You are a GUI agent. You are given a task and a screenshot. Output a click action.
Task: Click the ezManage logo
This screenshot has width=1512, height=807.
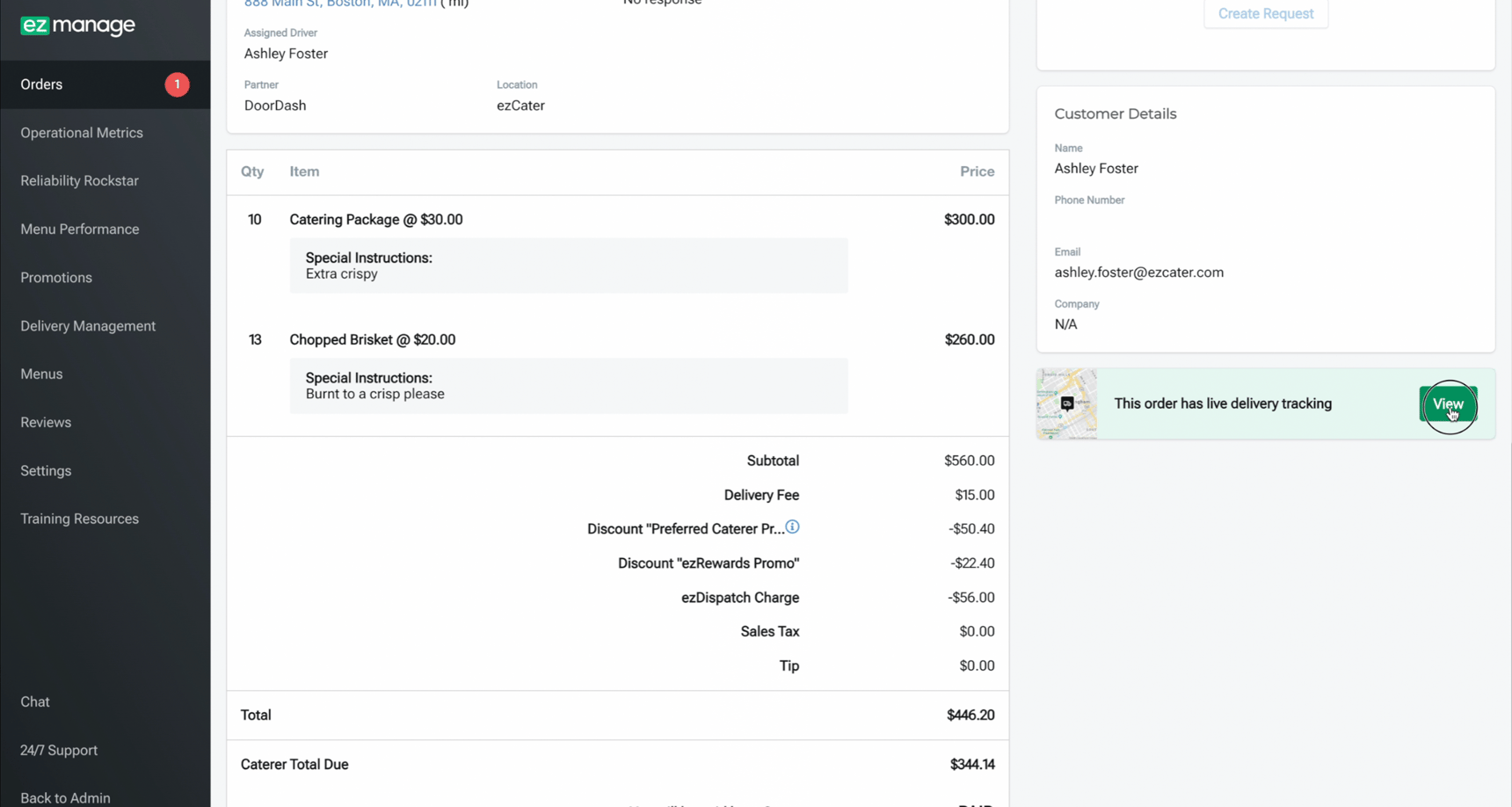coord(77,26)
